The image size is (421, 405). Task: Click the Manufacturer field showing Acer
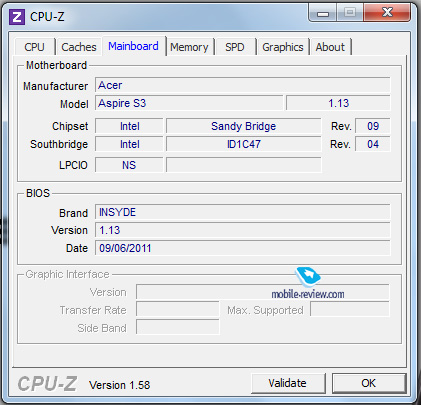[x=242, y=85]
